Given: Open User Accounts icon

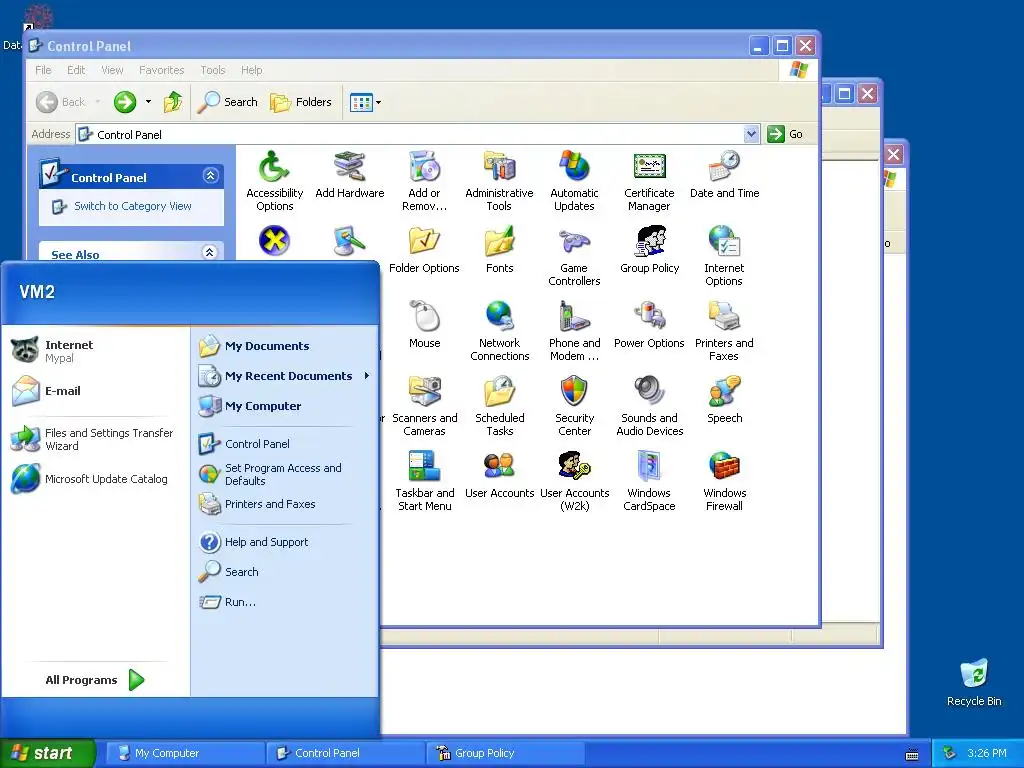Looking at the screenshot, I should tap(500, 475).
